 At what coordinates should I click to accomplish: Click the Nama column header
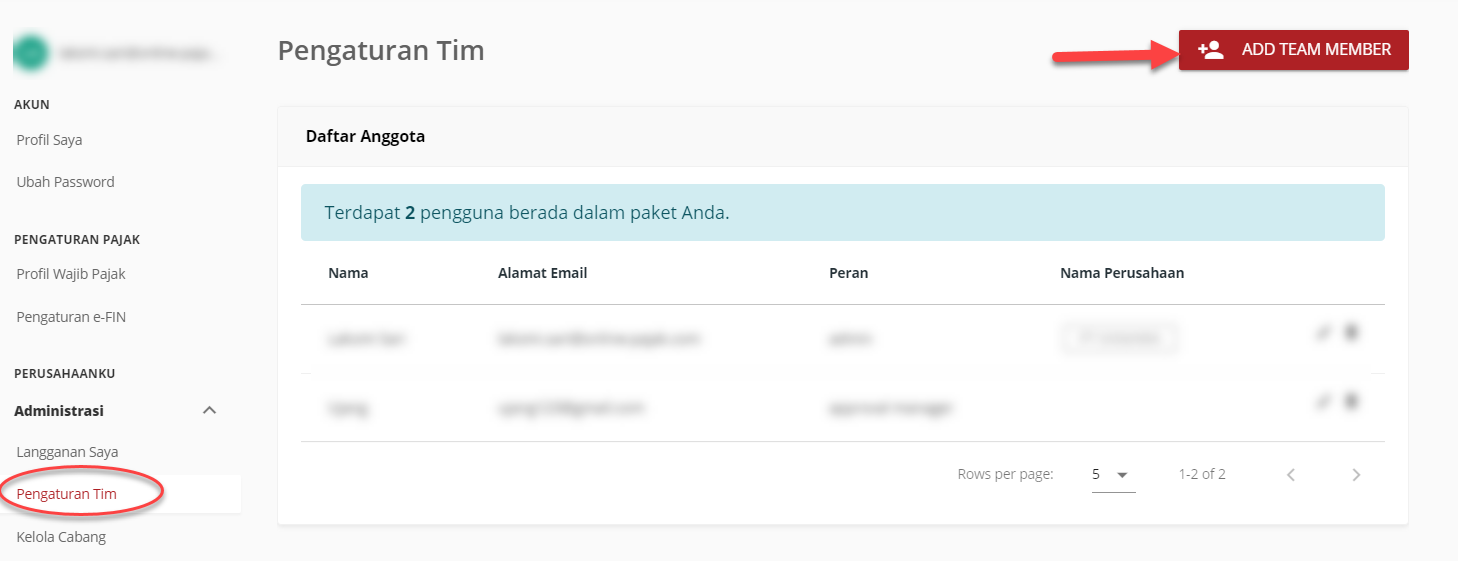348,273
